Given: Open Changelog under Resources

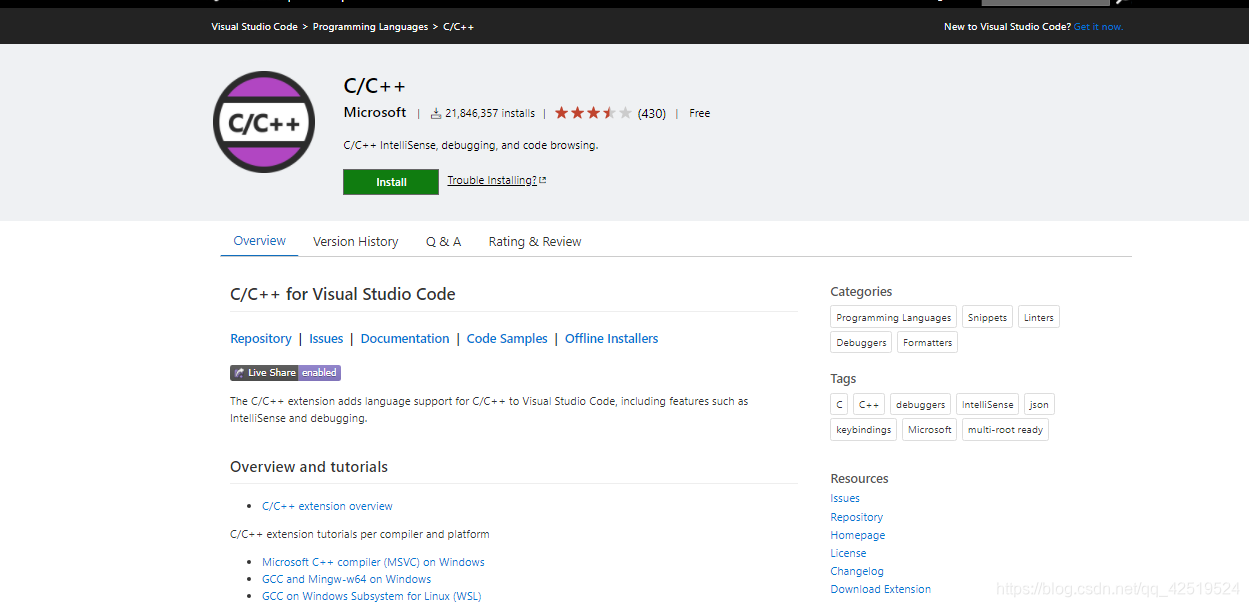Looking at the screenshot, I should click(x=857, y=571).
